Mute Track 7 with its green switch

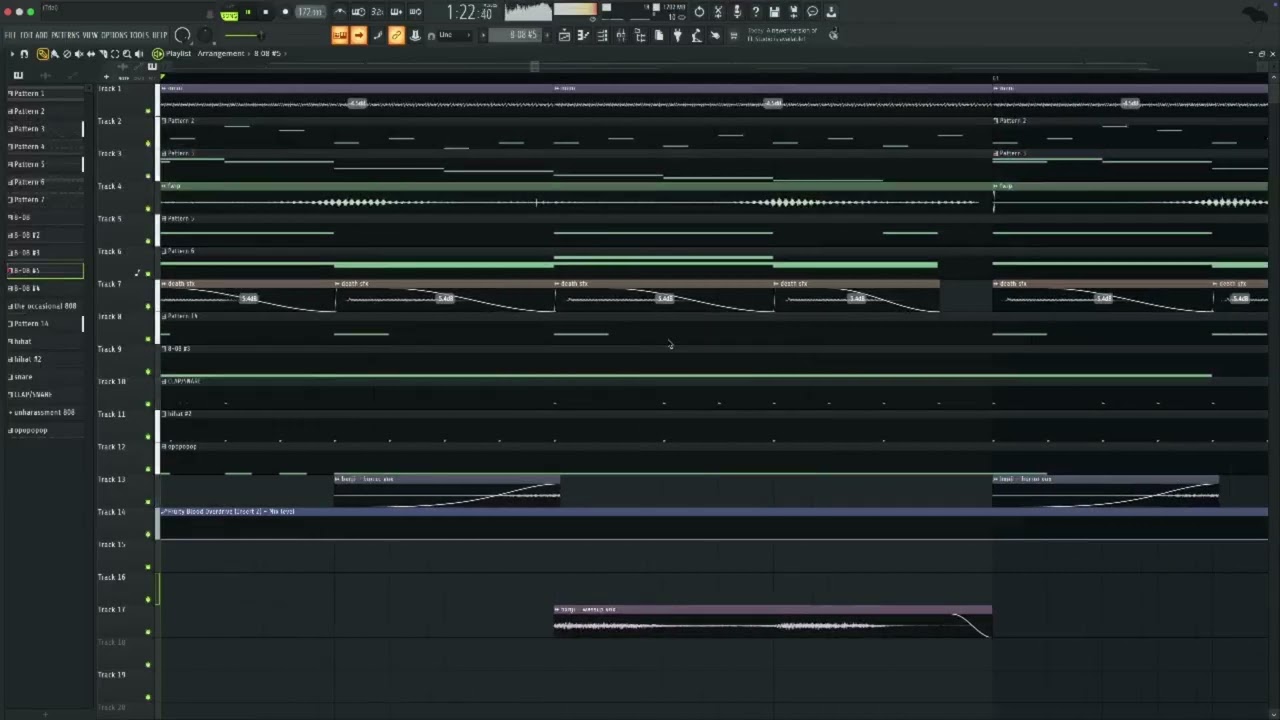tap(148, 306)
